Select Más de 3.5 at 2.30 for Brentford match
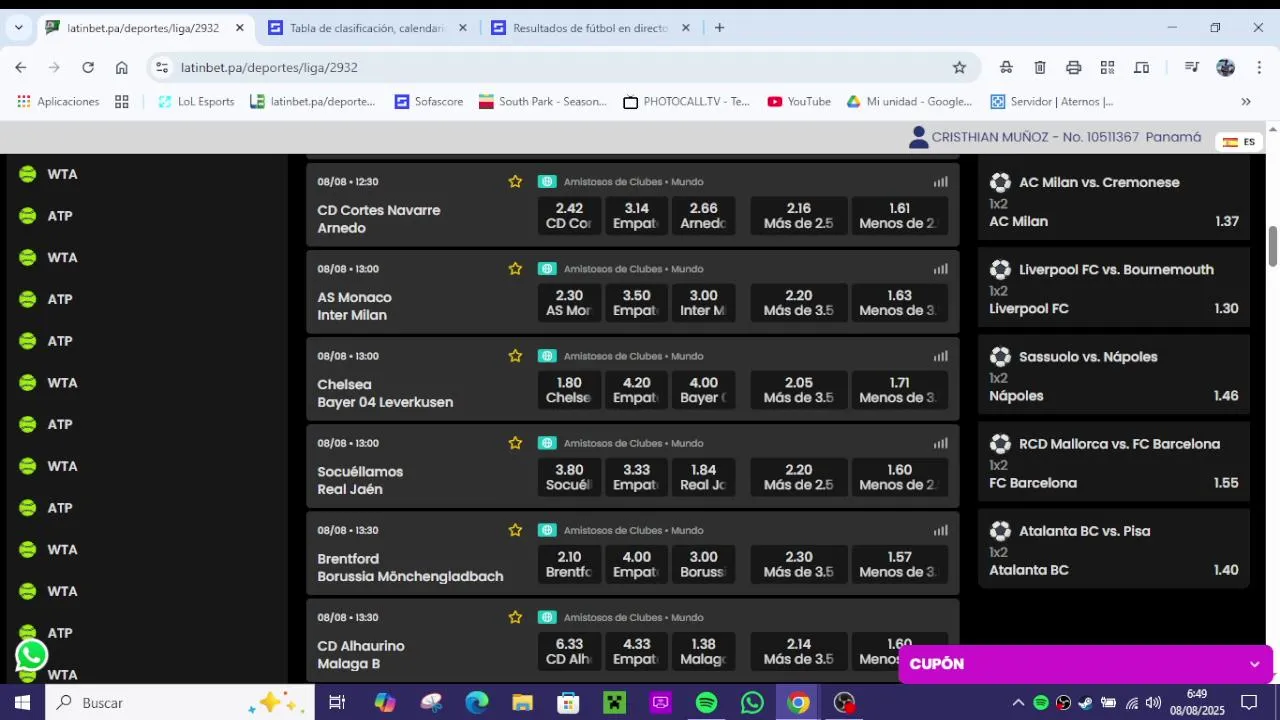1280x720 pixels. click(798, 564)
